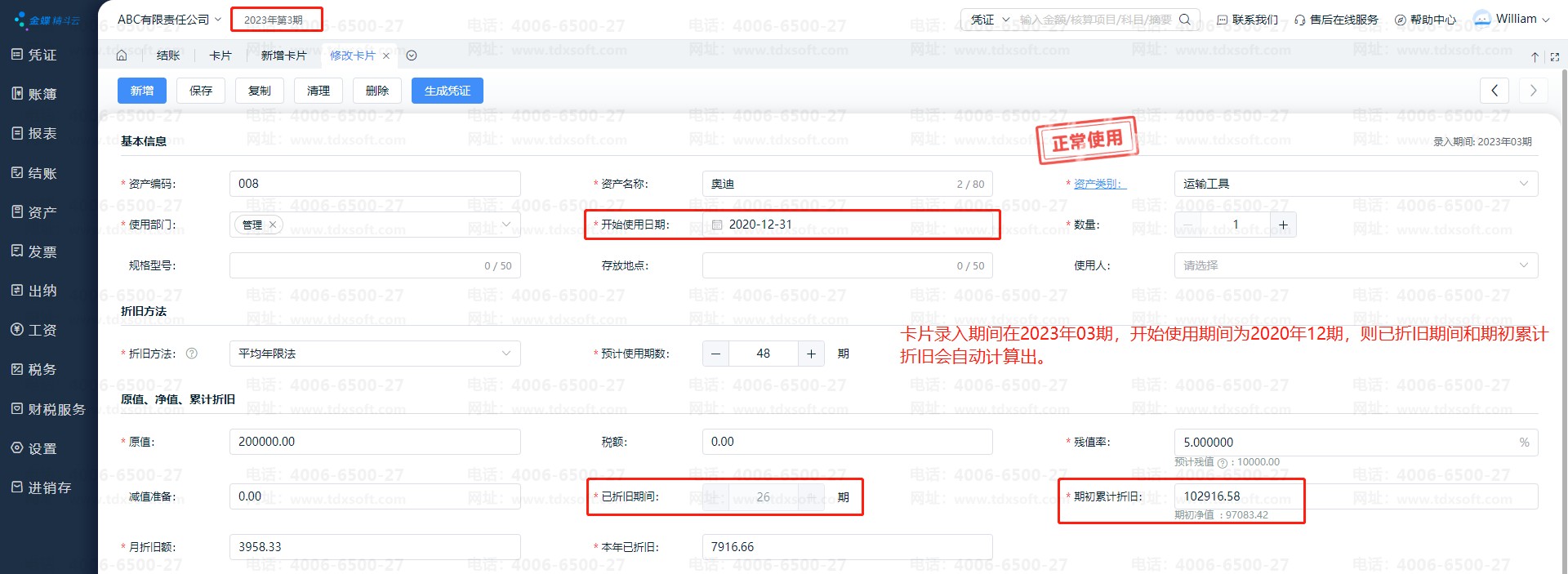Click the scroll-to-top arrow icon

coord(1535,57)
